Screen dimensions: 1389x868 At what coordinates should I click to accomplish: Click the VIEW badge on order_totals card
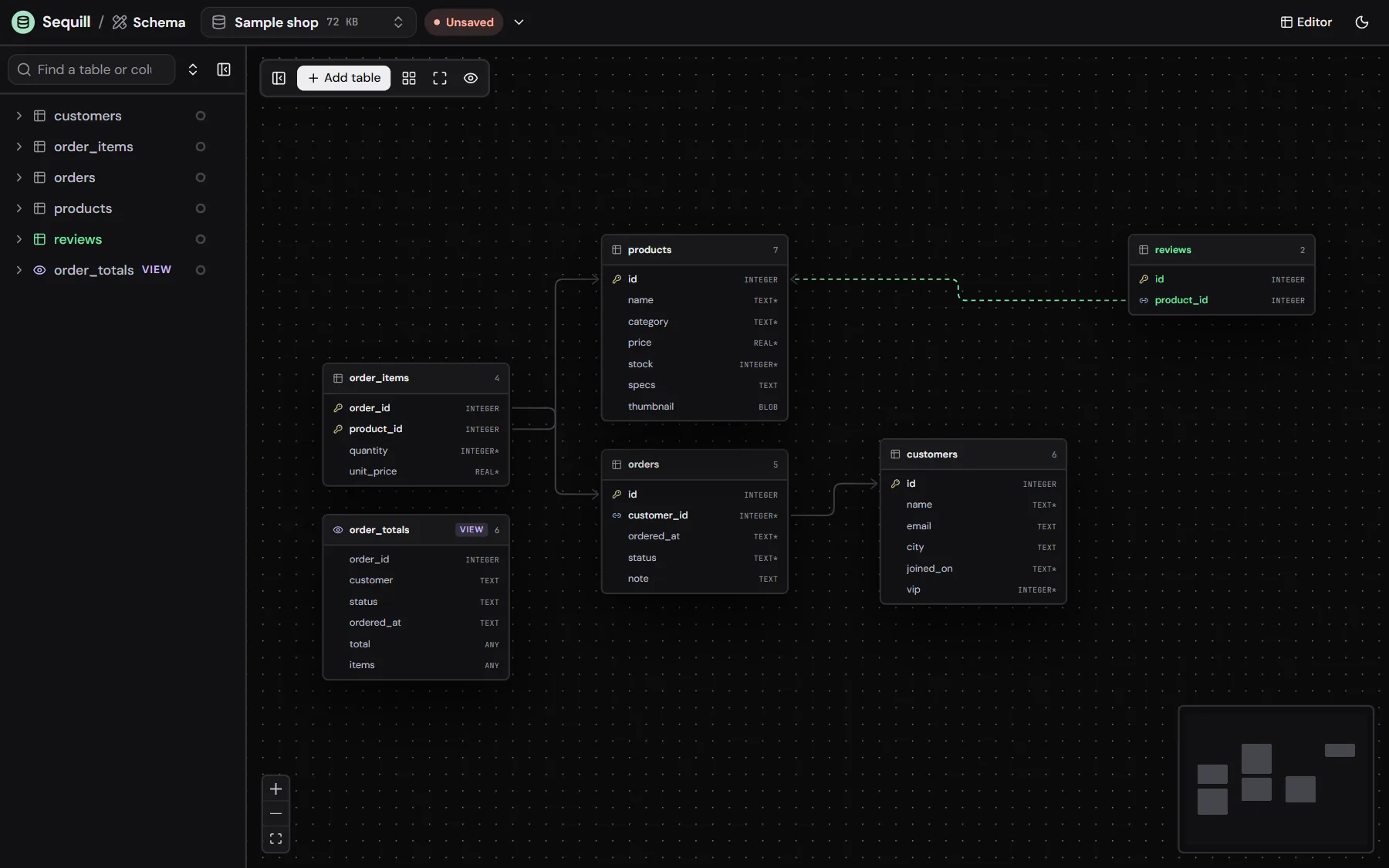[471, 530]
